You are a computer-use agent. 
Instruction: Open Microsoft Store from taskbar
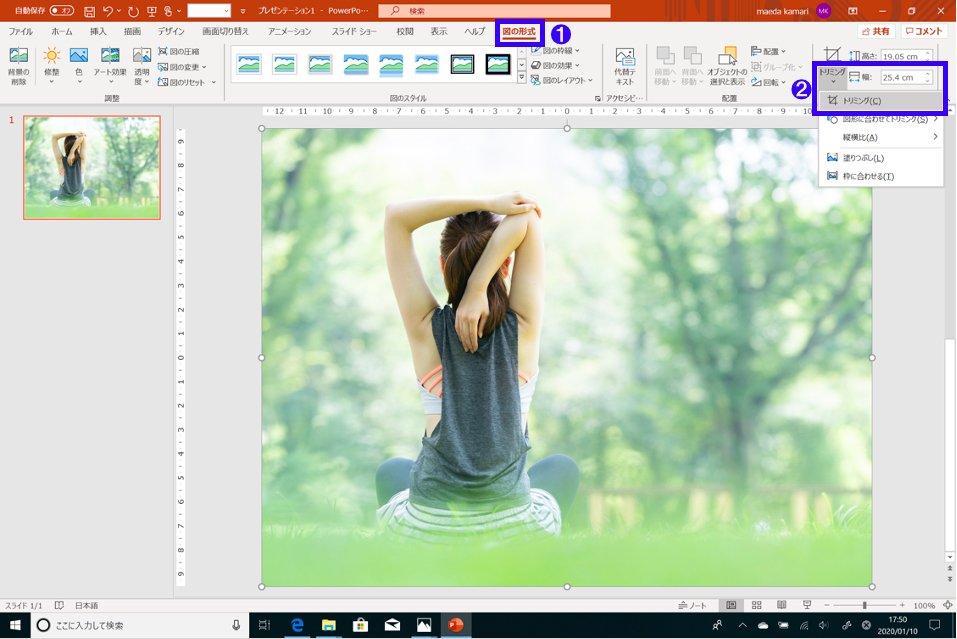(361, 625)
